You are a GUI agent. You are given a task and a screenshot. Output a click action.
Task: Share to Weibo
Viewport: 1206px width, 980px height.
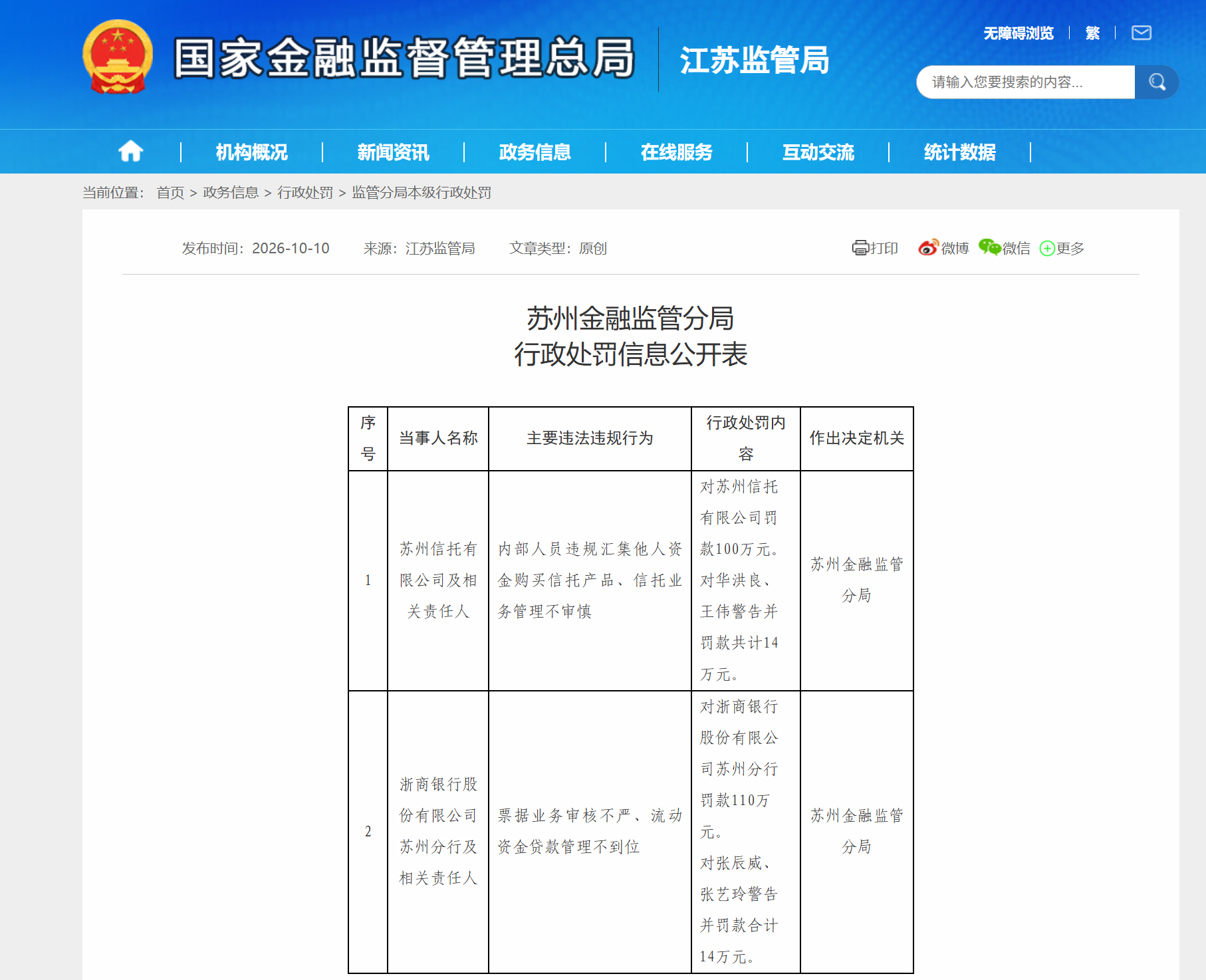(943, 248)
